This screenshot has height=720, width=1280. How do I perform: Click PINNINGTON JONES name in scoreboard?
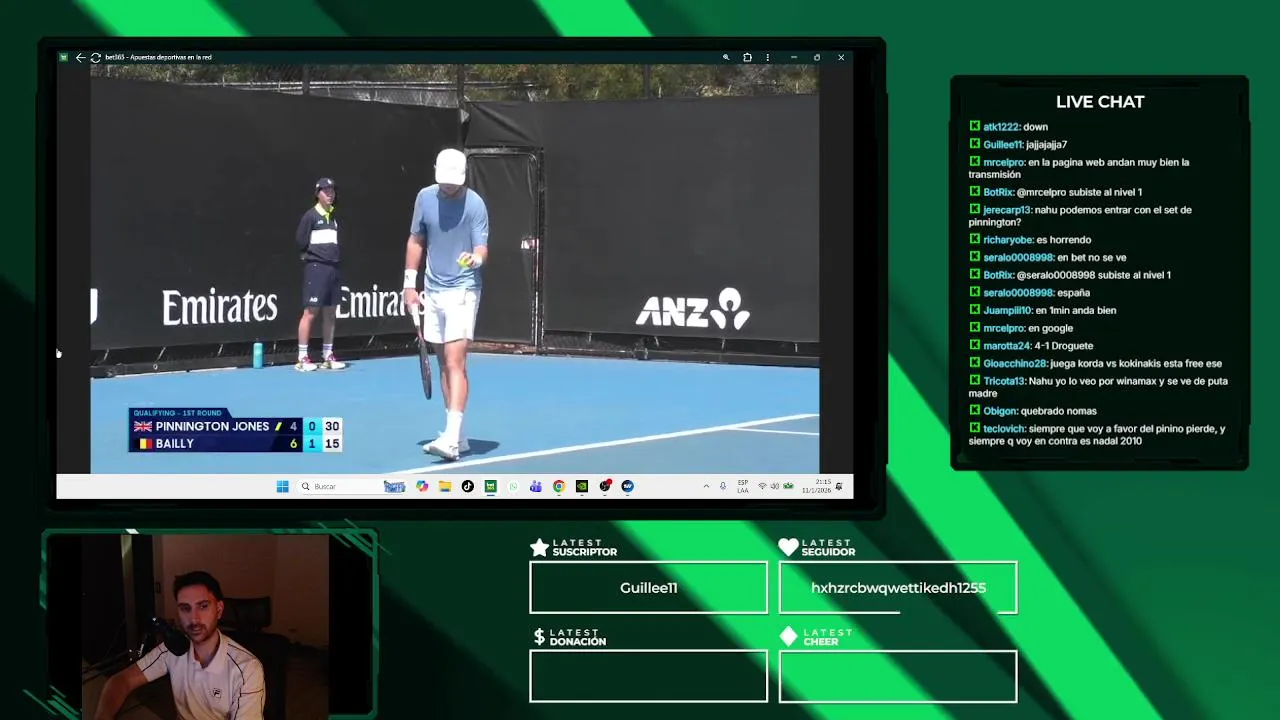[212, 426]
